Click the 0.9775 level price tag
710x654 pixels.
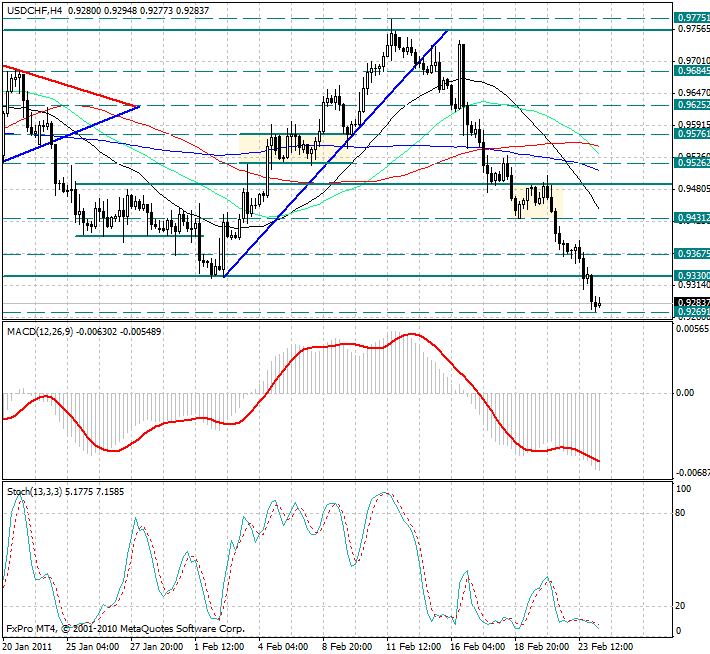pyautogui.click(x=692, y=18)
